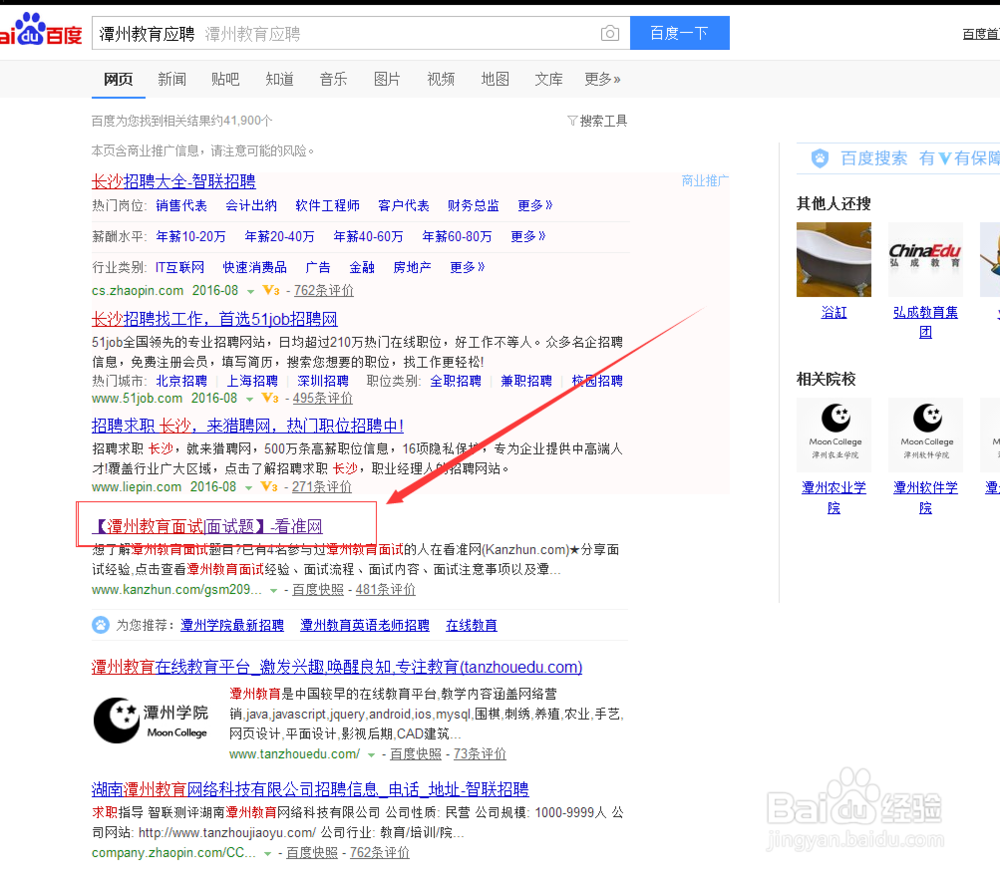This screenshot has height=874, width=1000.
Task: Click the IT互联网 industry link
Action: (180, 267)
